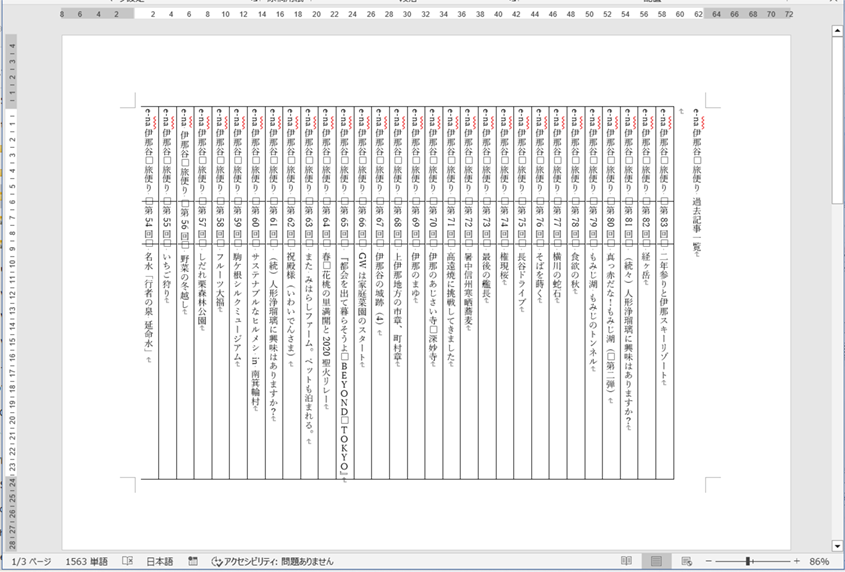Click the spelling and proofing check icon
This screenshot has width=845, height=572.
[127, 562]
